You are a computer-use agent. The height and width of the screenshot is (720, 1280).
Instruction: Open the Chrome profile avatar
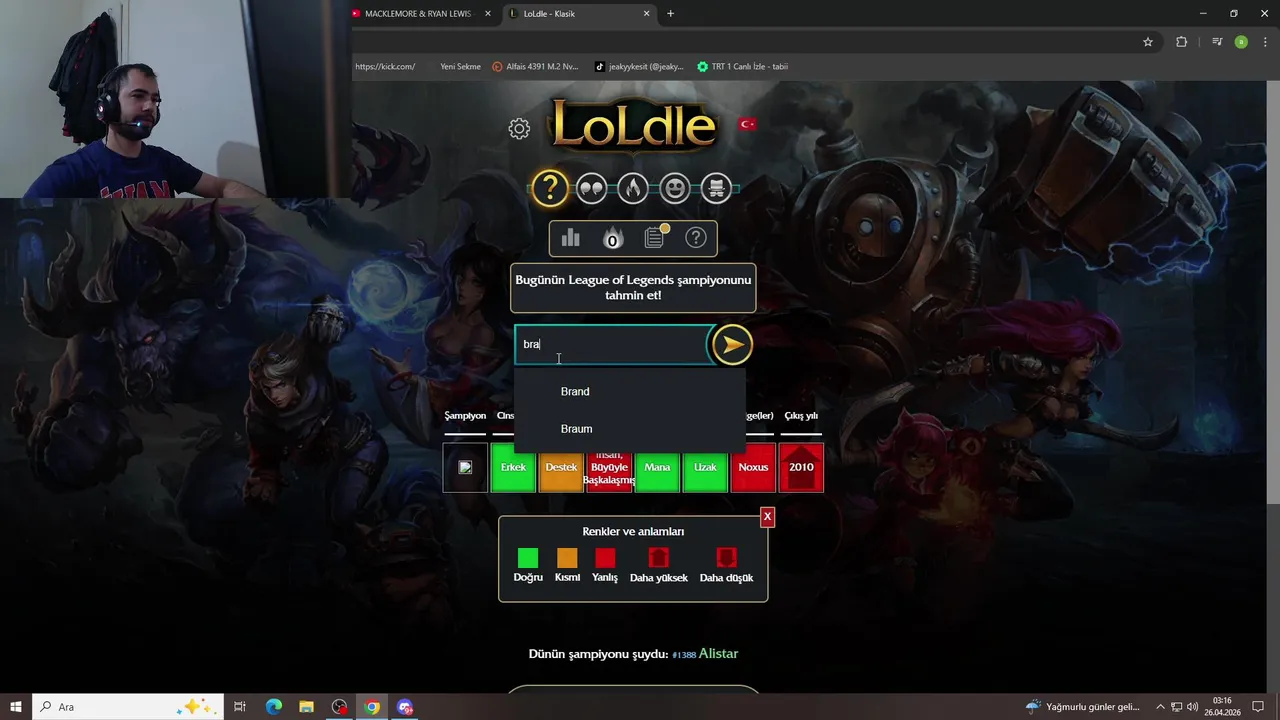pos(1241,42)
